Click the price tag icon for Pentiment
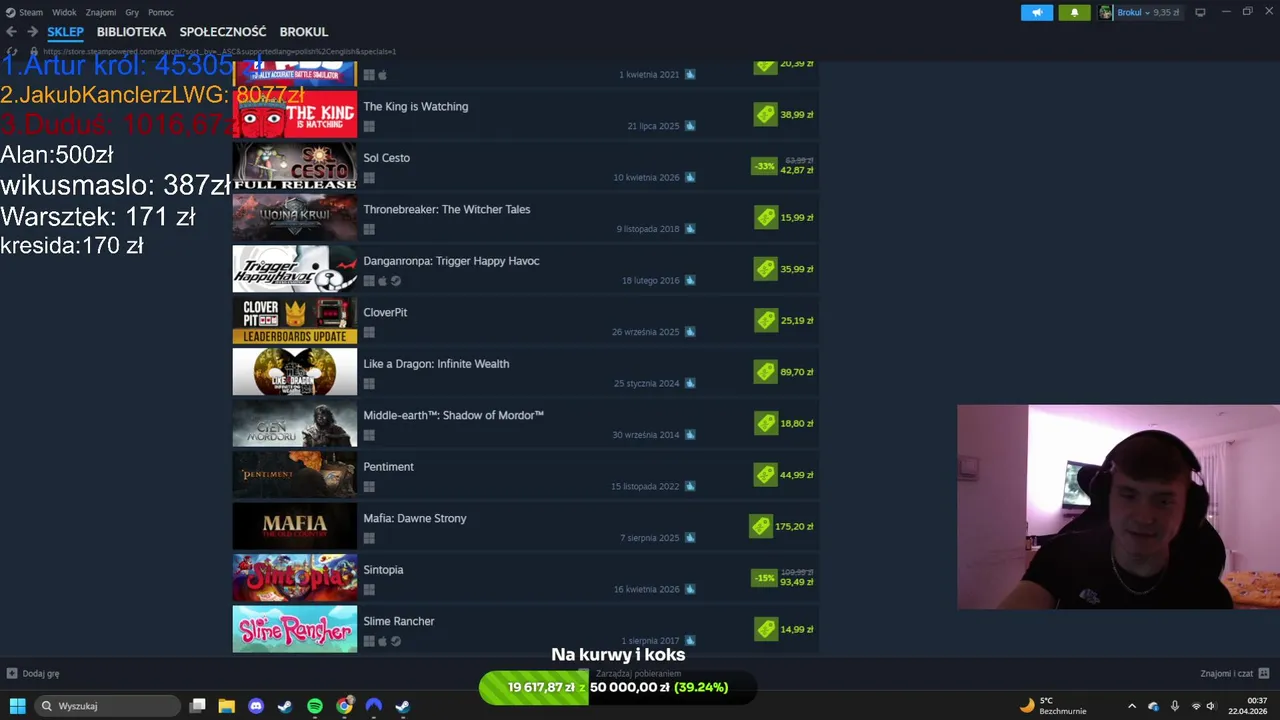The height and width of the screenshot is (720, 1280). tap(766, 475)
